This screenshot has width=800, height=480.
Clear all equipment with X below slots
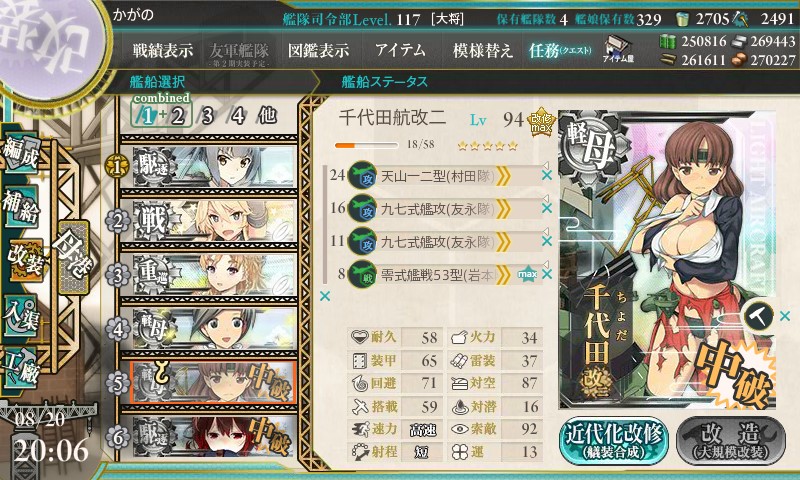(x=324, y=296)
